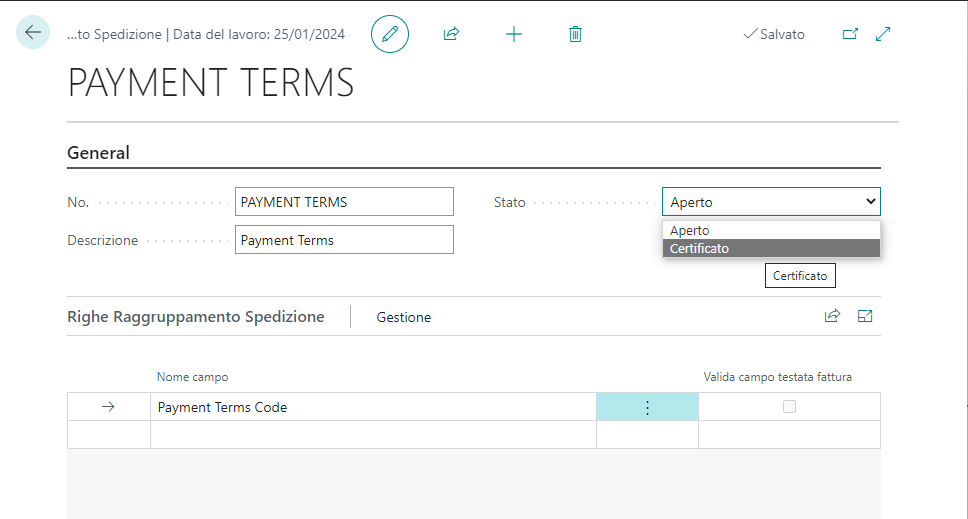Select the Payment Terms Code cell
968x519 pixels.
click(x=372, y=407)
